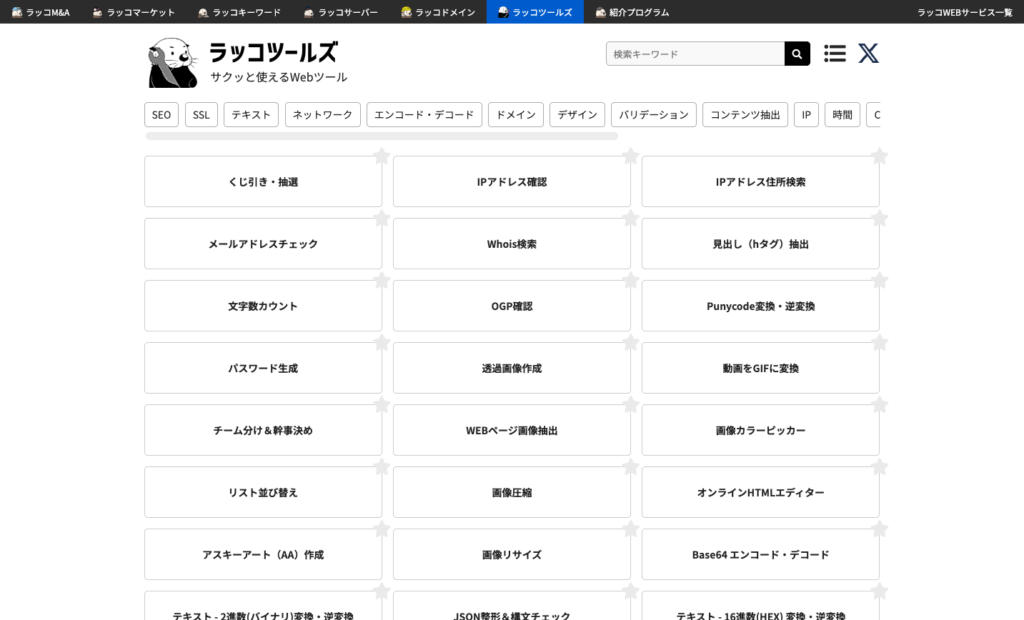
Task: Favorite star on Base64 エンコード・デコード card
Action: (879, 529)
